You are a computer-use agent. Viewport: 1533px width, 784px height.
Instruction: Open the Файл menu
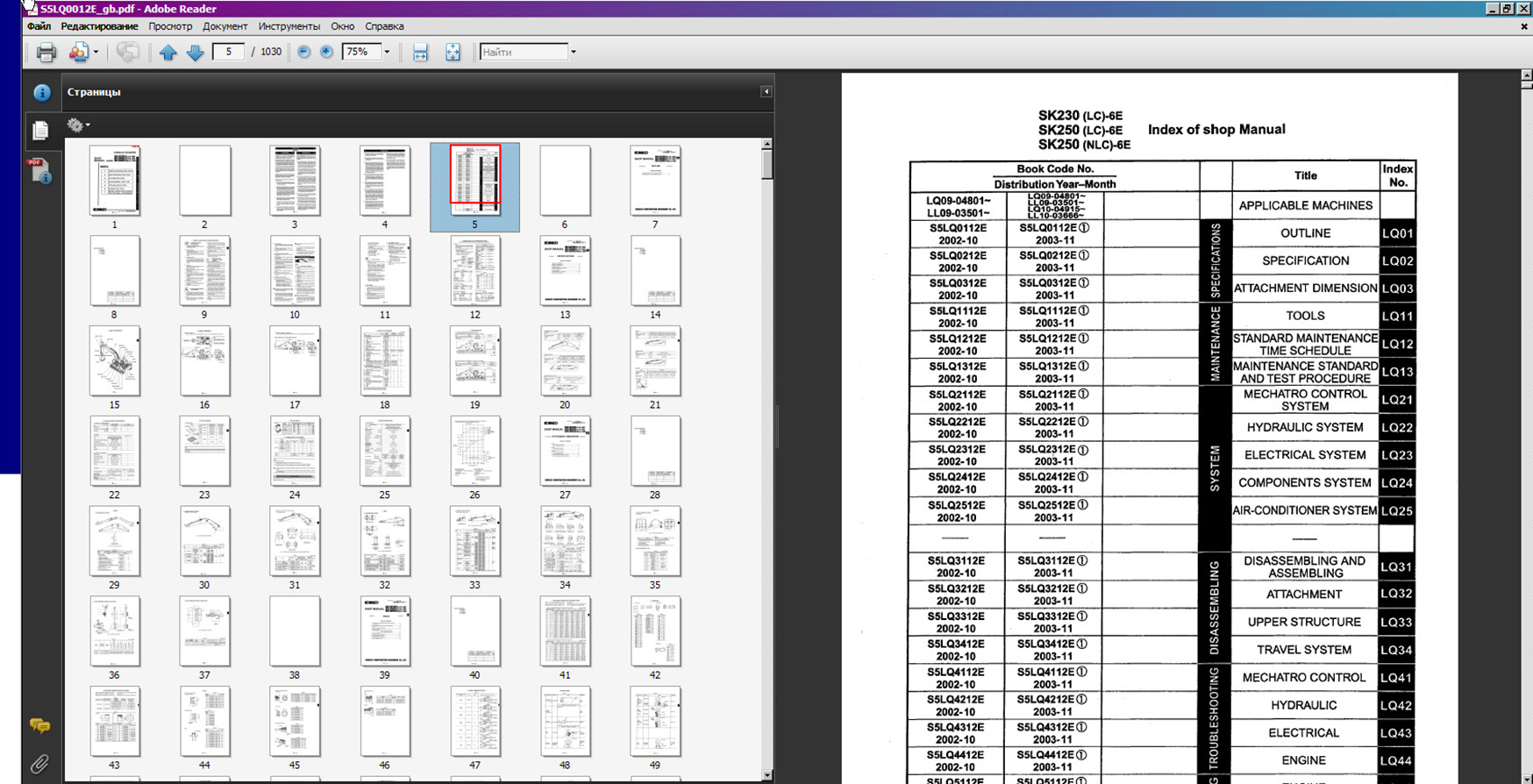[x=39, y=26]
